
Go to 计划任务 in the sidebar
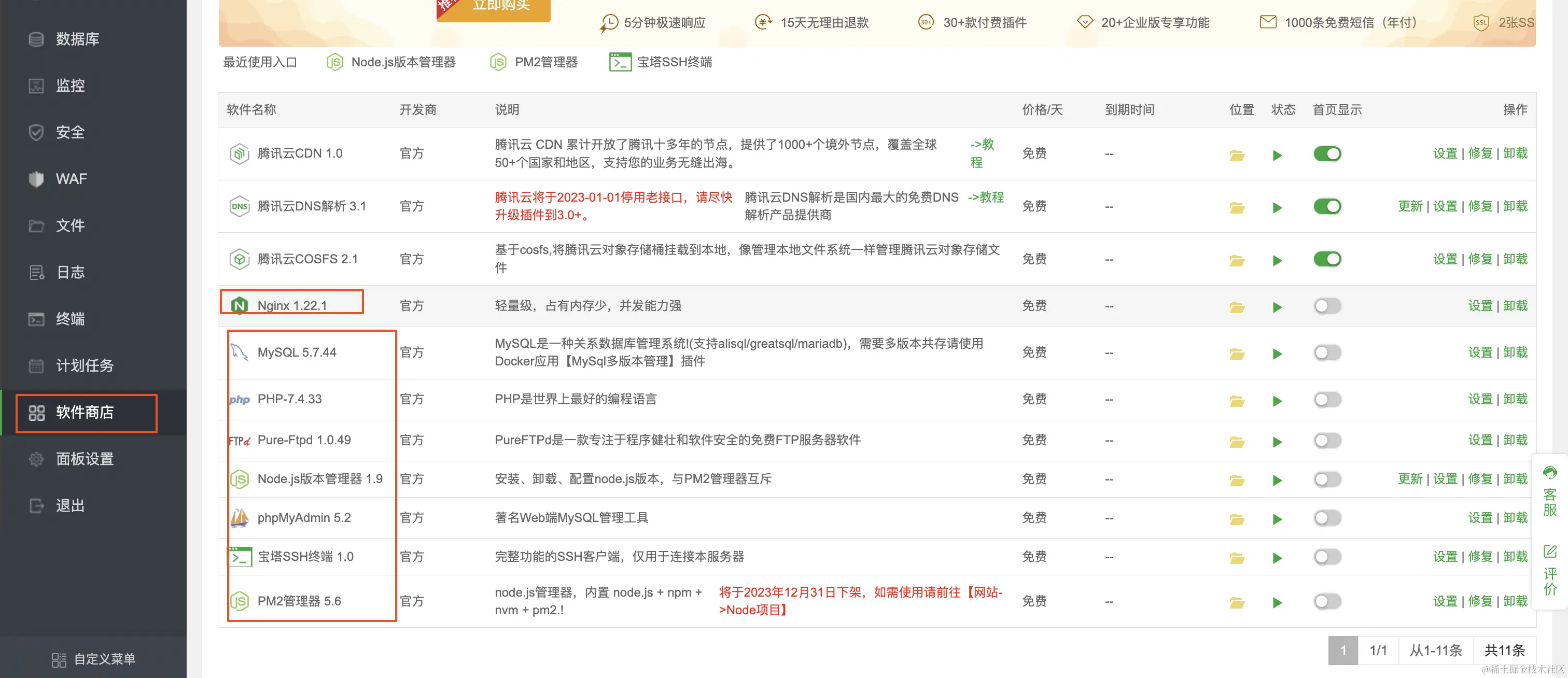point(84,365)
